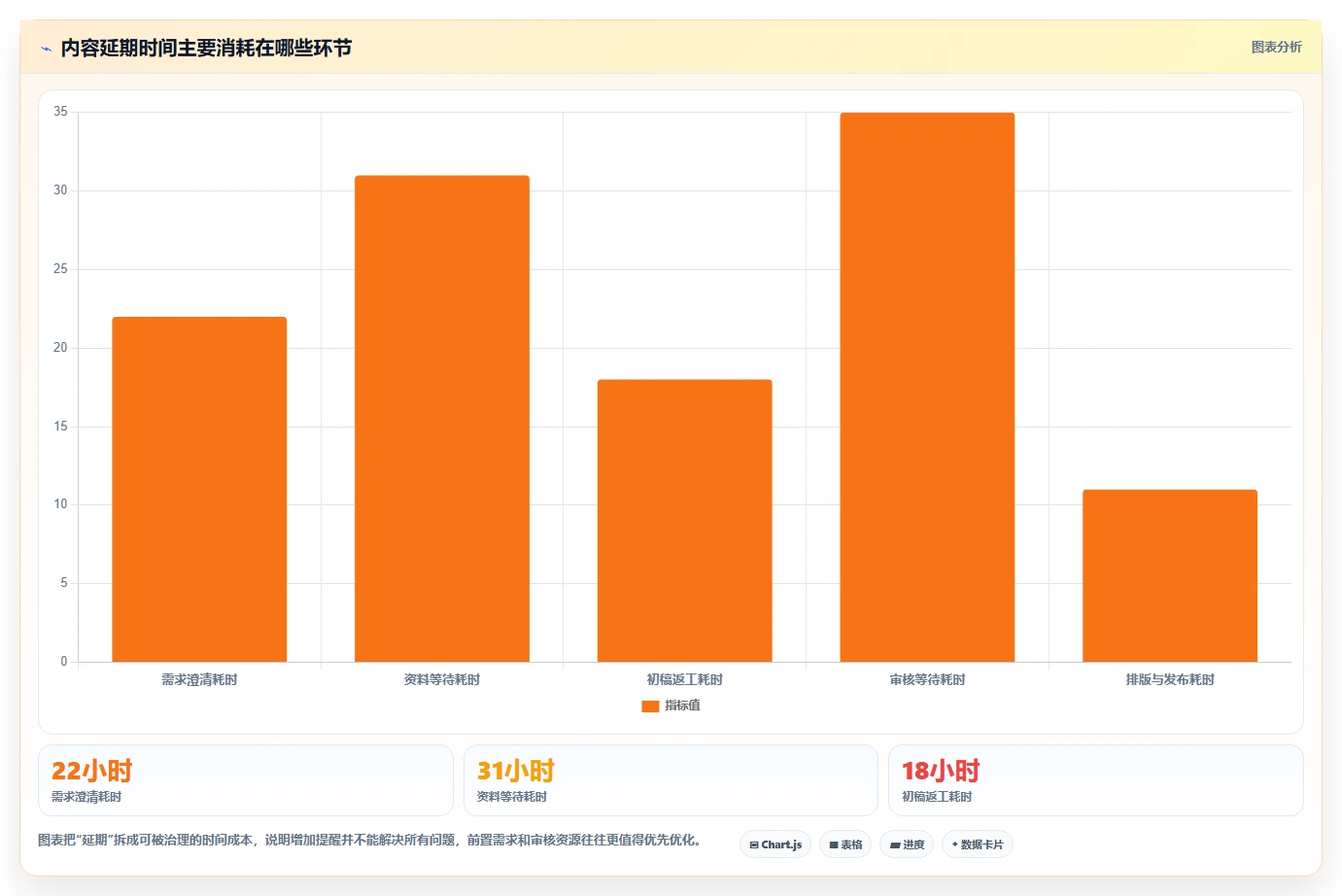Screen dimensions: 1342x896
Task: Click the lightning icon beside the title
Action: [46, 49]
